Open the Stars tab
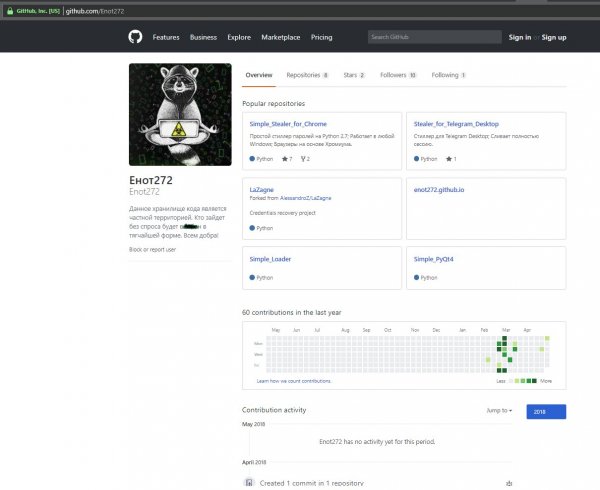Image resolution: width=600 pixels, height=490 pixels. [354, 75]
